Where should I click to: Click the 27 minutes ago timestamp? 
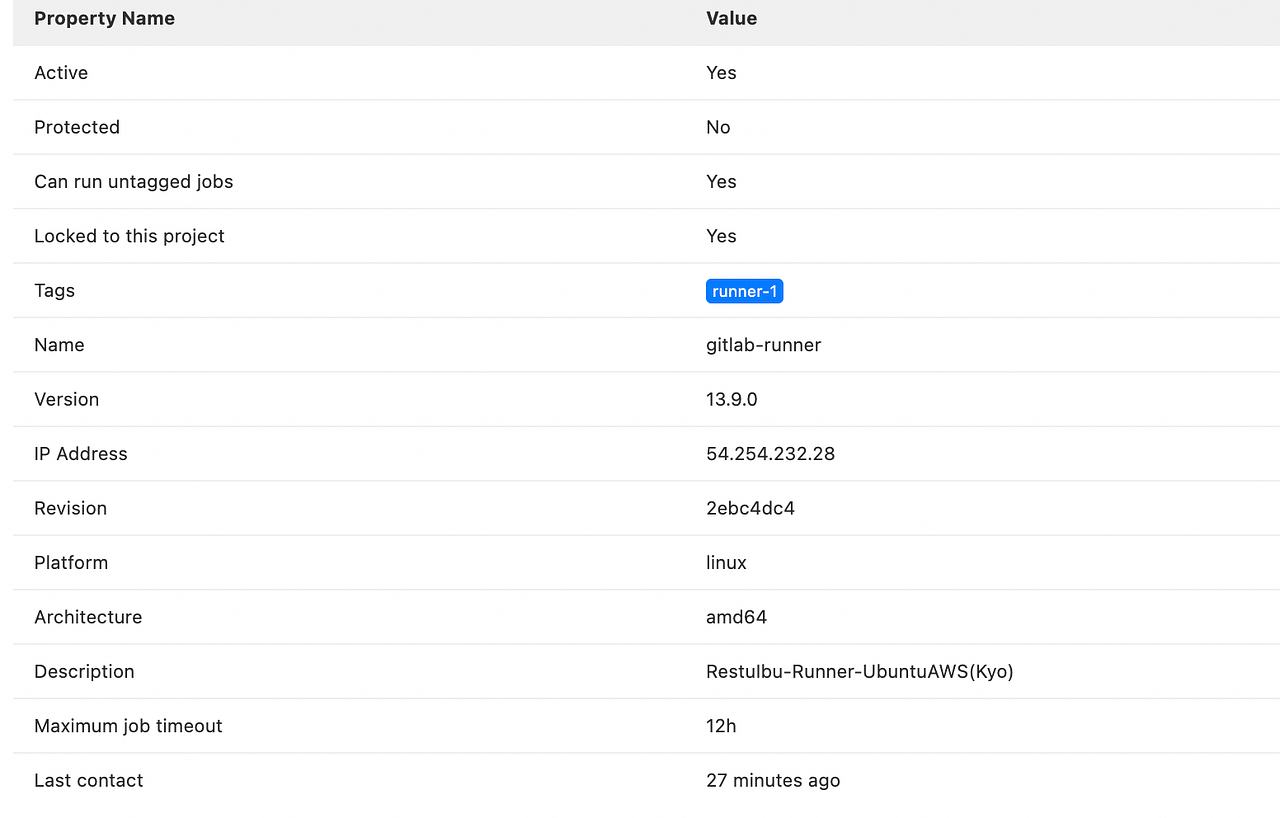point(773,780)
